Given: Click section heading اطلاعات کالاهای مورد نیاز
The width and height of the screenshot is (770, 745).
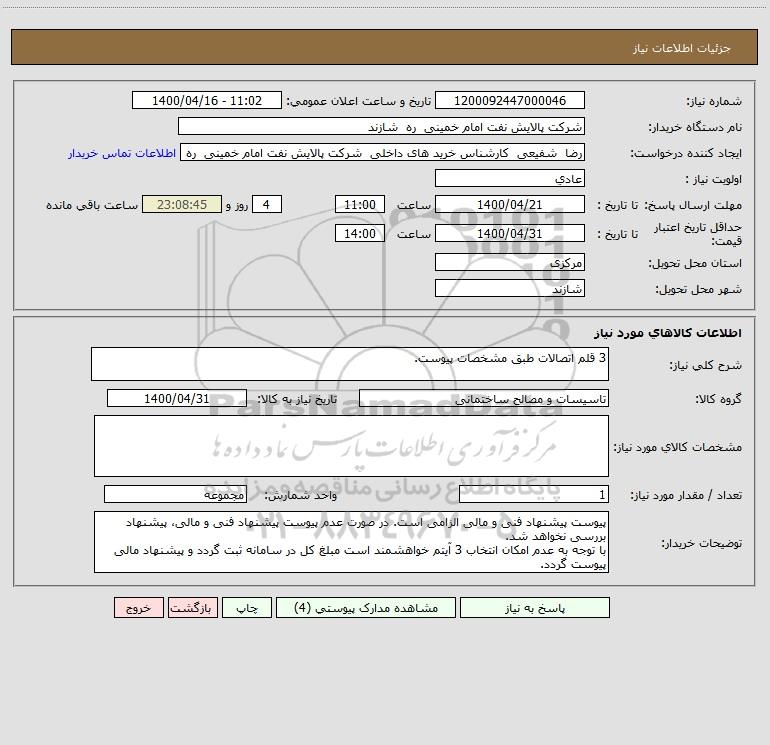Looking at the screenshot, I should pyautogui.click(x=668, y=333).
